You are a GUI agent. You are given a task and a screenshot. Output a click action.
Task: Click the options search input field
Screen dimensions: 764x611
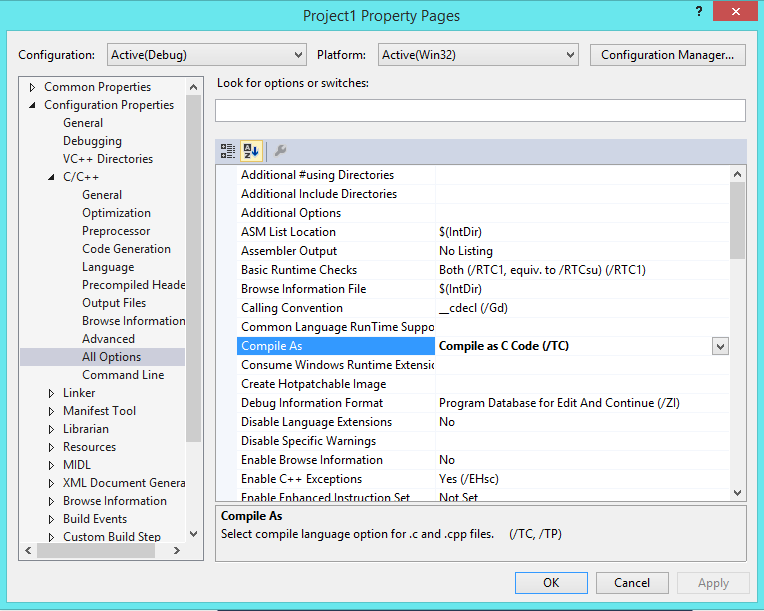[x=480, y=110]
